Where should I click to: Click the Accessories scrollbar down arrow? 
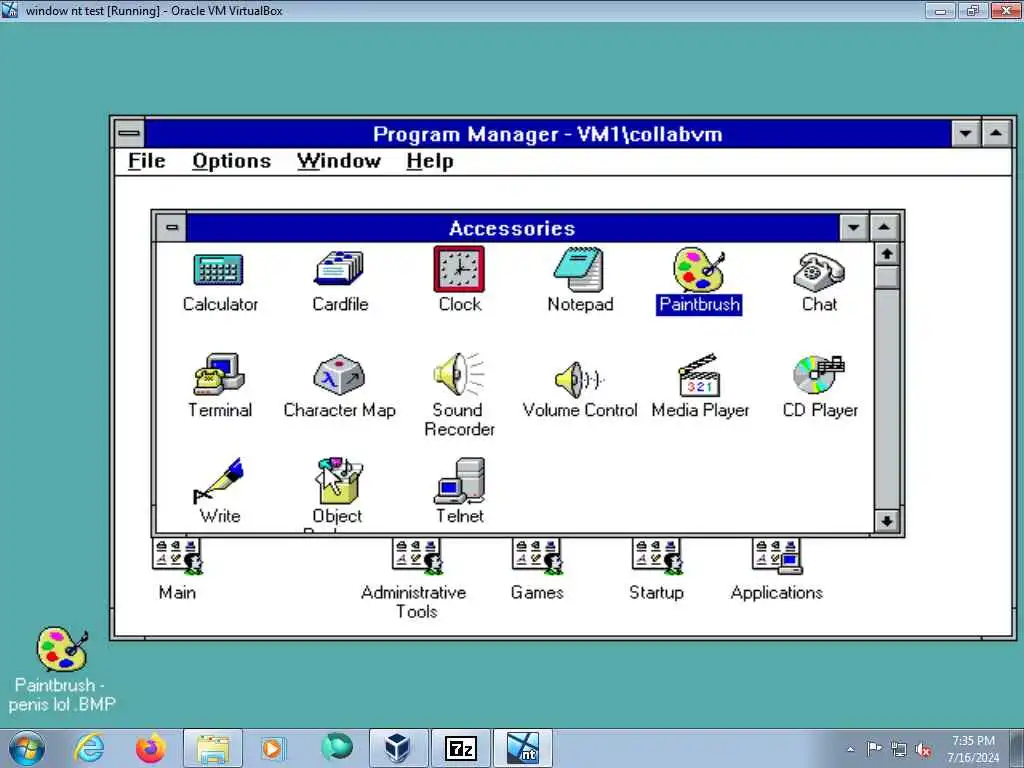pos(887,521)
